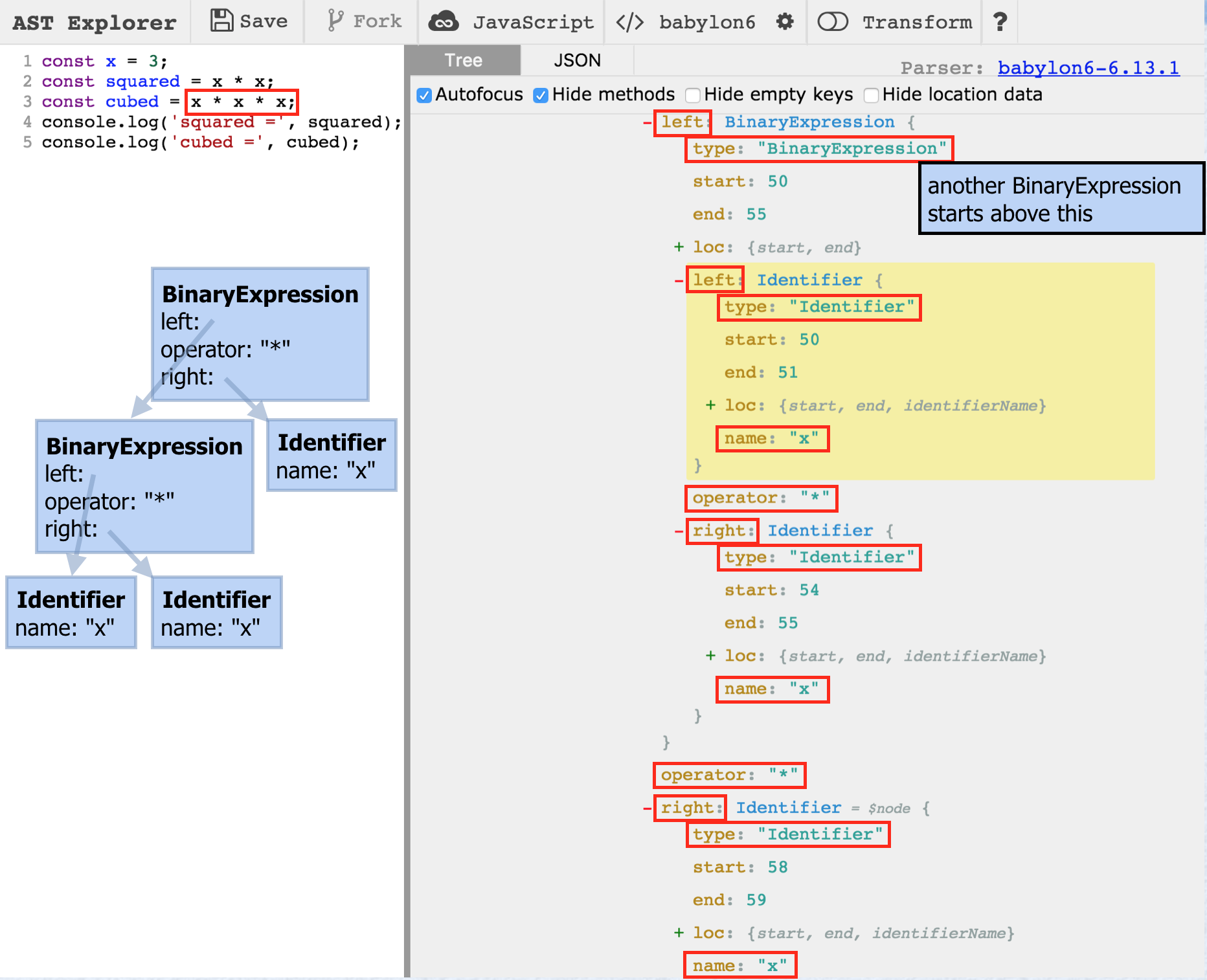
Task: Switch to the Tree tab
Action: click(x=464, y=60)
